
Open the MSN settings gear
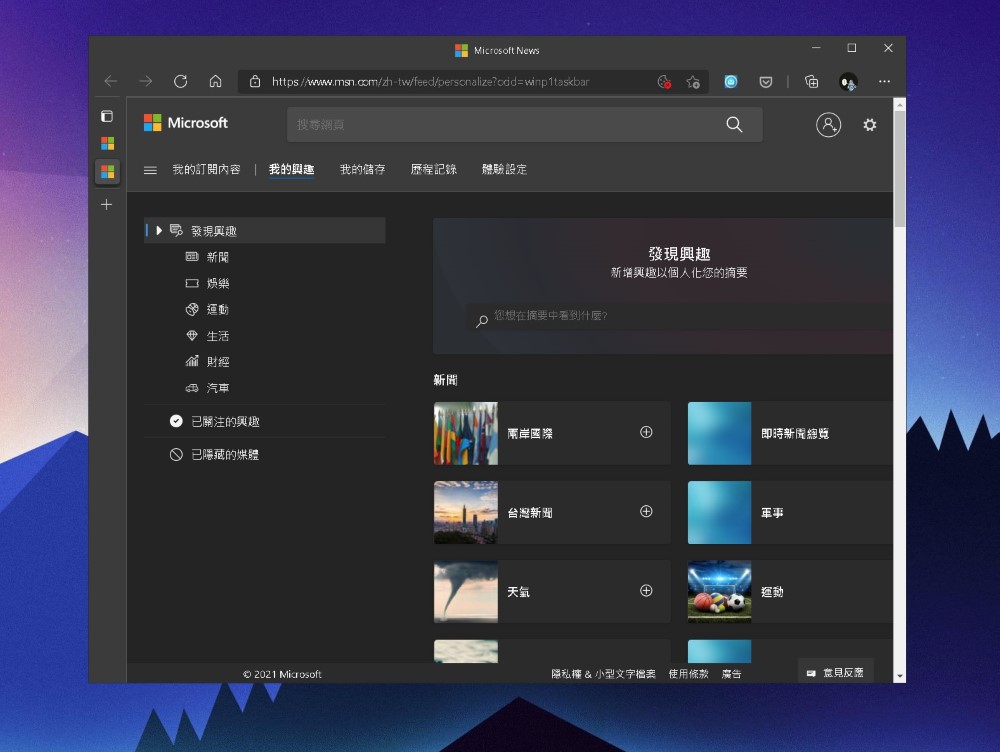click(x=869, y=125)
